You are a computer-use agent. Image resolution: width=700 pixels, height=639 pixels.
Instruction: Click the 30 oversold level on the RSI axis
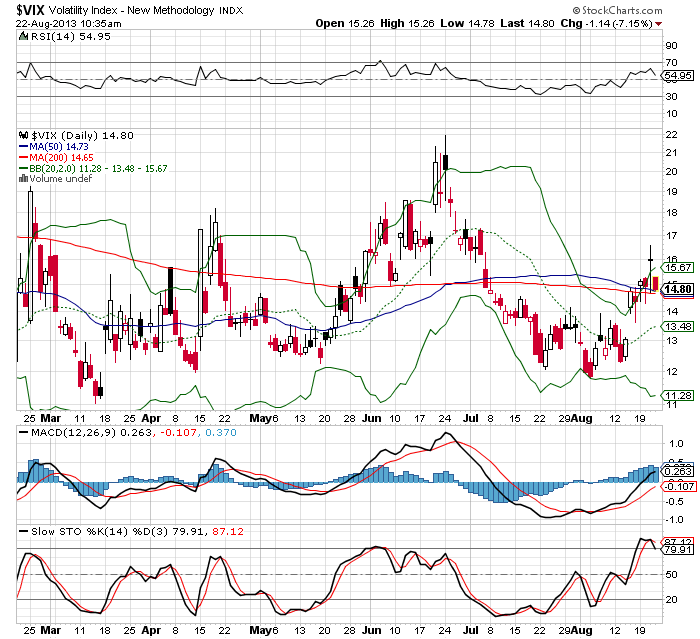671,96
